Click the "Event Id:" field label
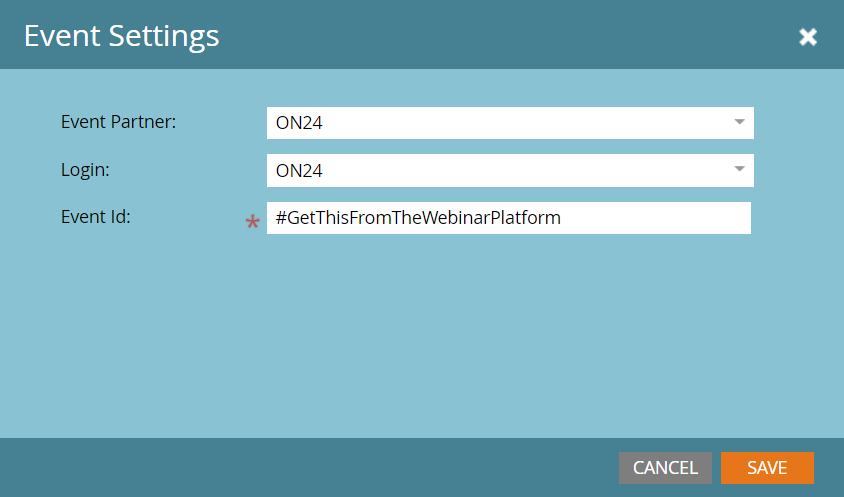This screenshot has height=497, width=844. (x=96, y=216)
